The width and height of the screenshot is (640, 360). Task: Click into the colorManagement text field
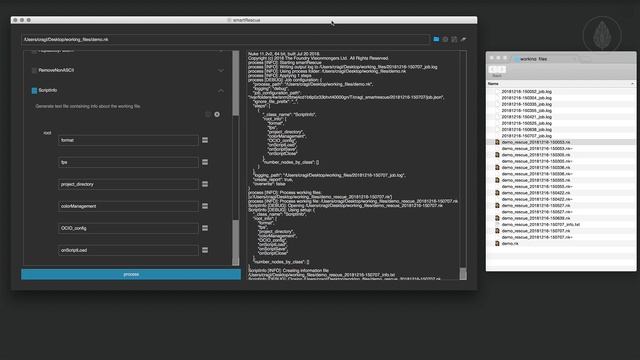click(128, 206)
